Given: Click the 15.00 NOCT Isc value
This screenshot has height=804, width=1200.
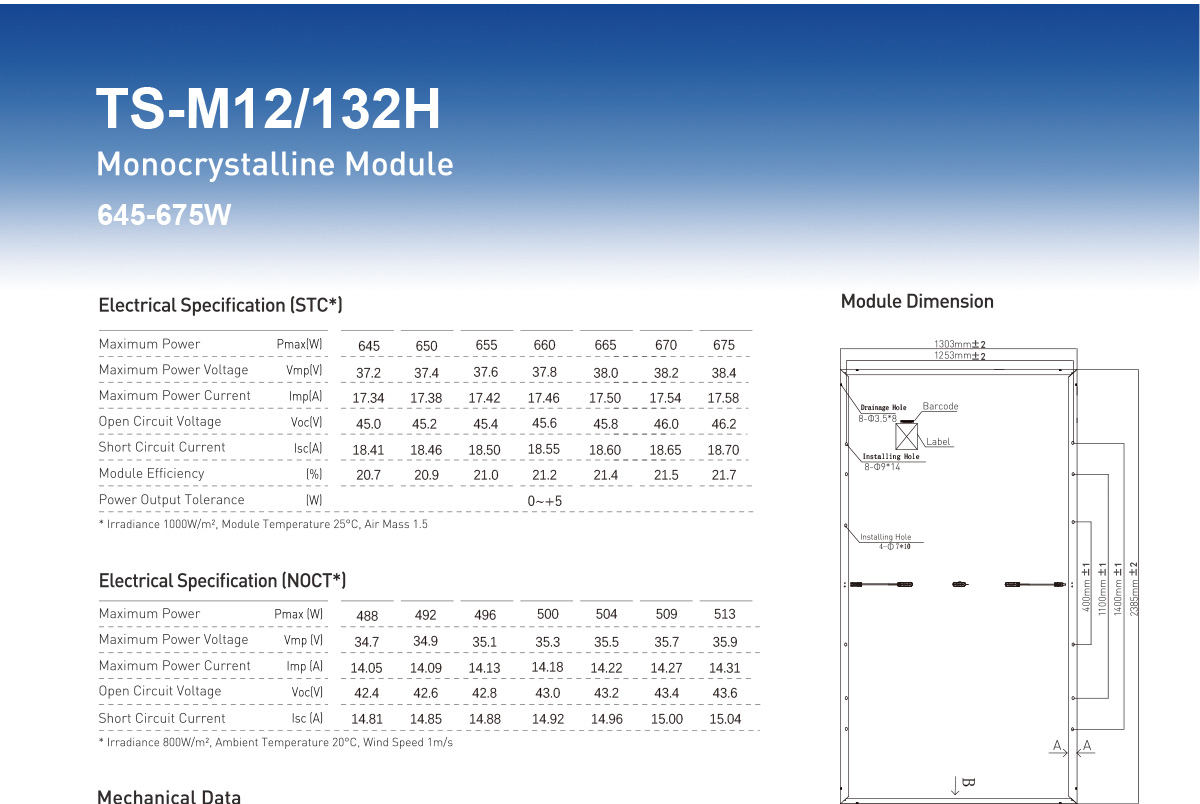Looking at the screenshot, I should click(x=666, y=719).
